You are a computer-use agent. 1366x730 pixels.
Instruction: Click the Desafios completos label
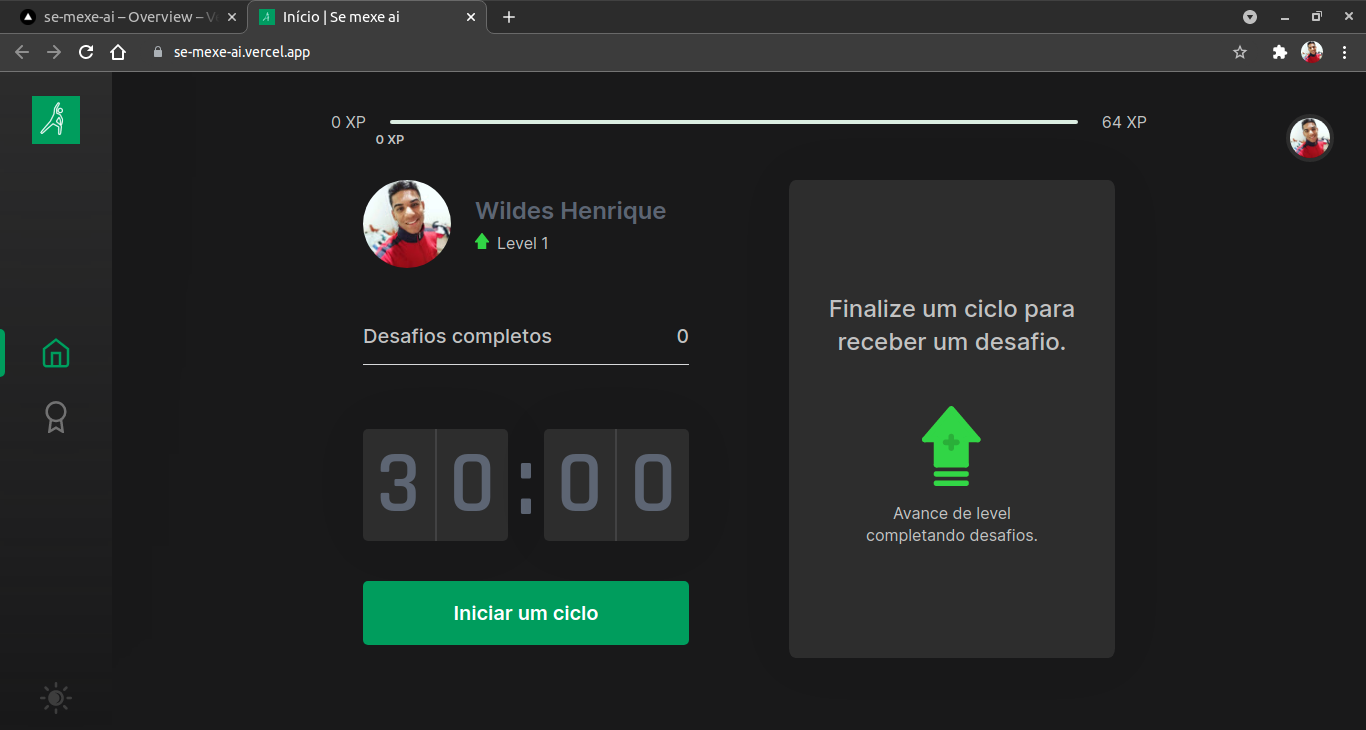point(457,336)
